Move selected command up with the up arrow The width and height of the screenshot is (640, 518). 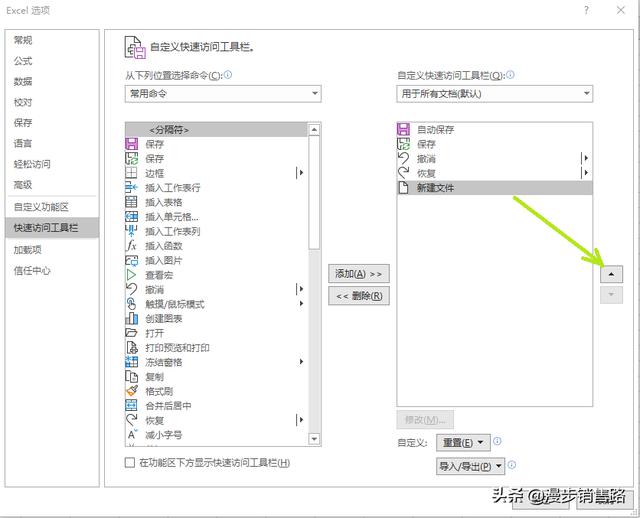pos(611,274)
